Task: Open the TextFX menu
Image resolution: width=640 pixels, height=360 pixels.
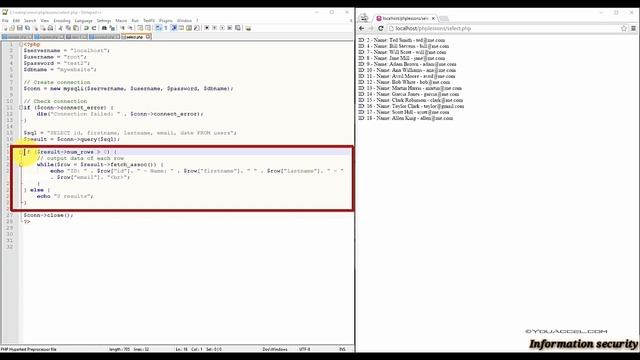Action: [149, 20]
